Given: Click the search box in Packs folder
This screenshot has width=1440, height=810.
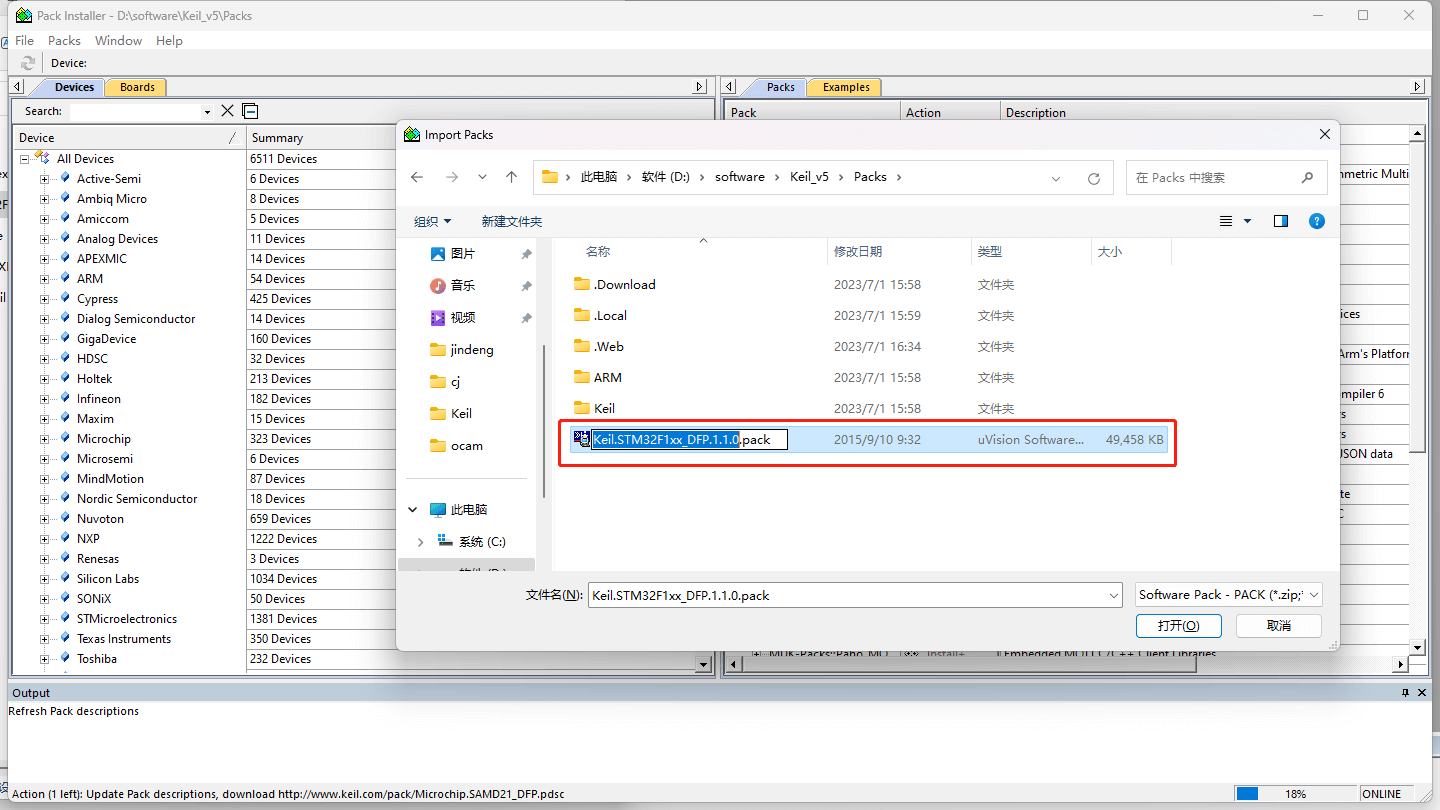Looking at the screenshot, I should coord(1215,178).
